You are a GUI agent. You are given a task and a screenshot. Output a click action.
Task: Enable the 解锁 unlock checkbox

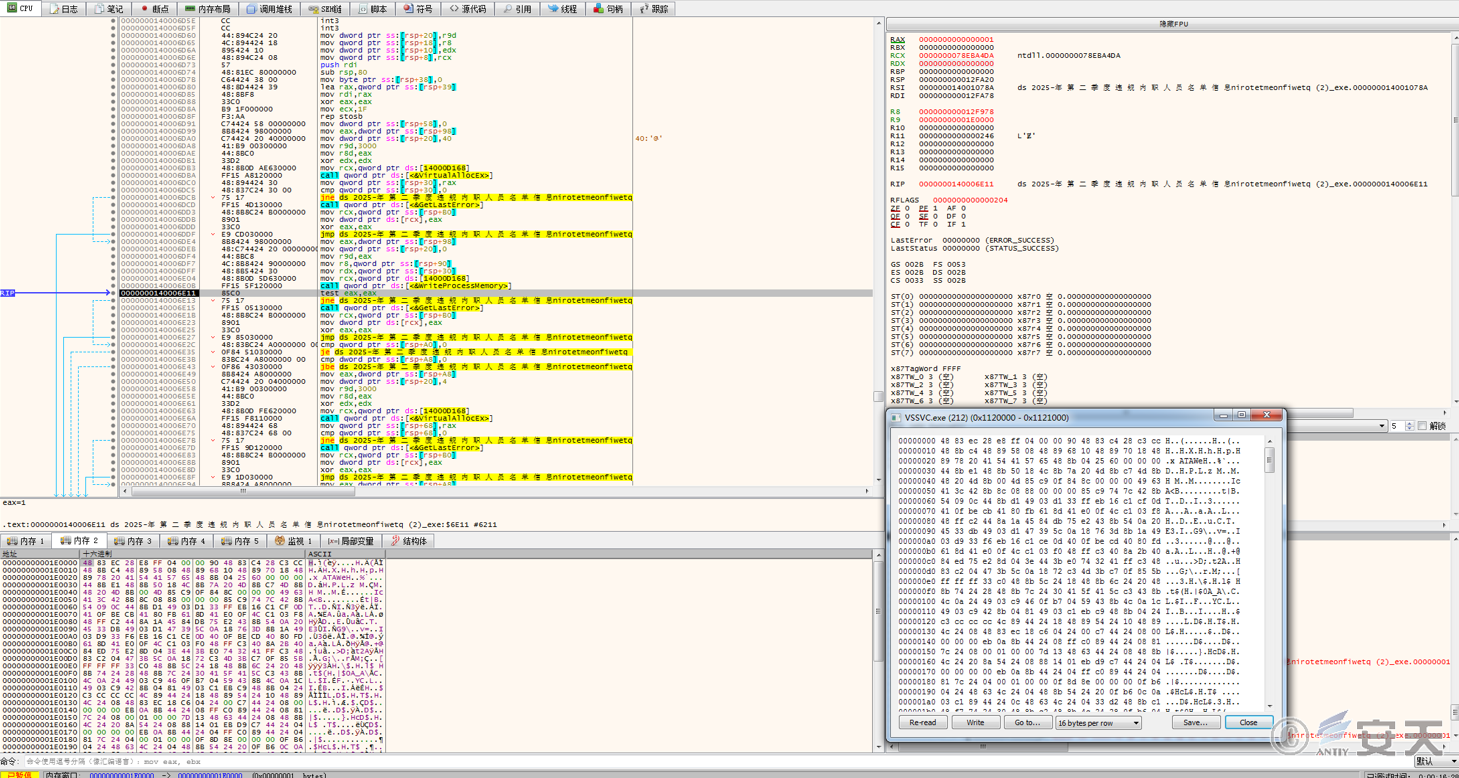tap(1422, 426)
